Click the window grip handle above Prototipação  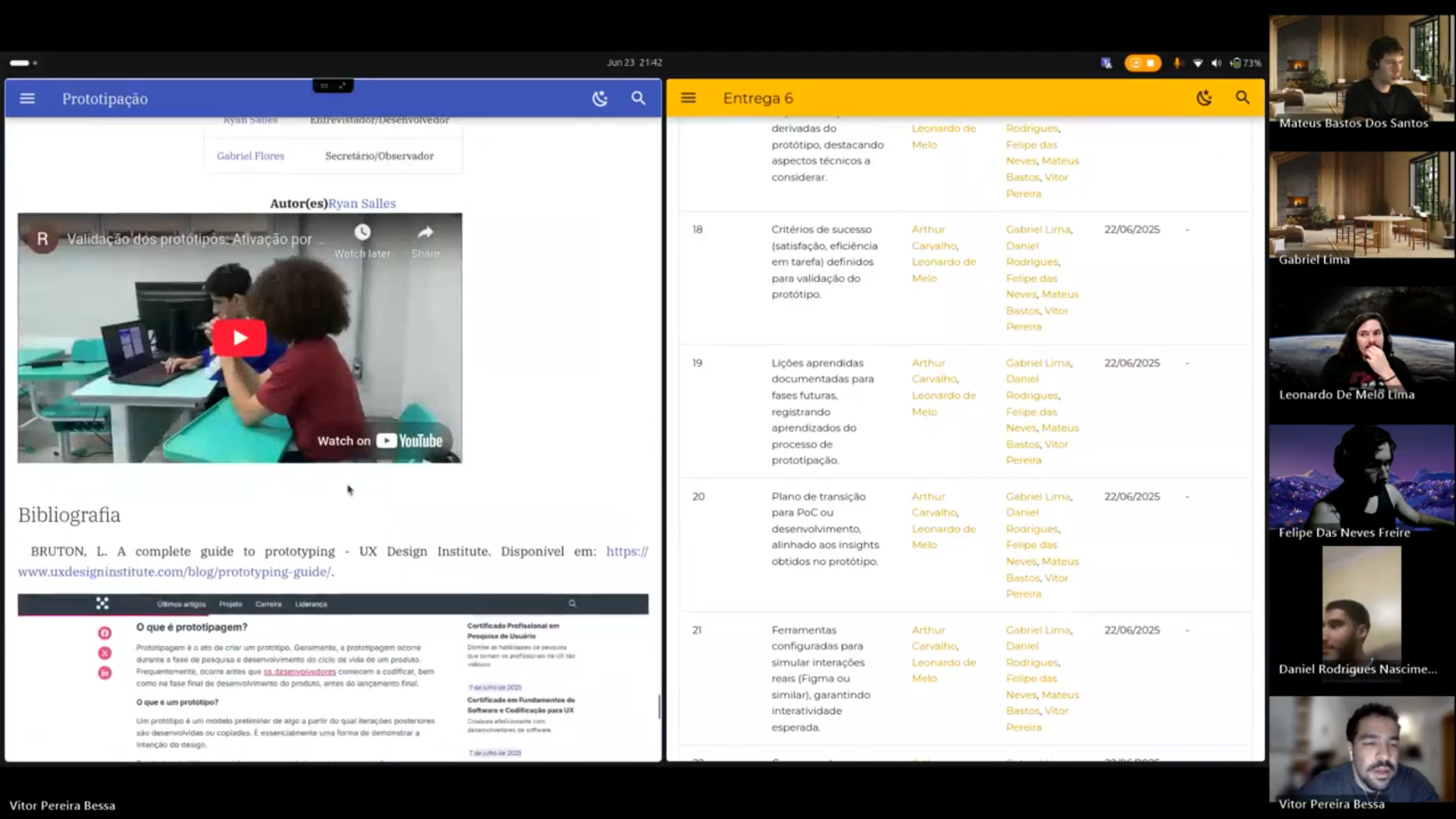tap(324, 86)
